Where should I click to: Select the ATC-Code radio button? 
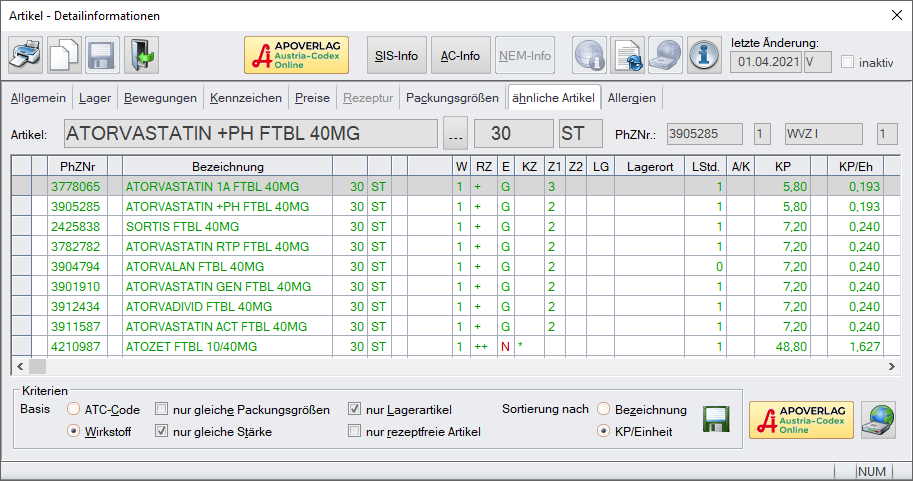click(x=74, y=410)
